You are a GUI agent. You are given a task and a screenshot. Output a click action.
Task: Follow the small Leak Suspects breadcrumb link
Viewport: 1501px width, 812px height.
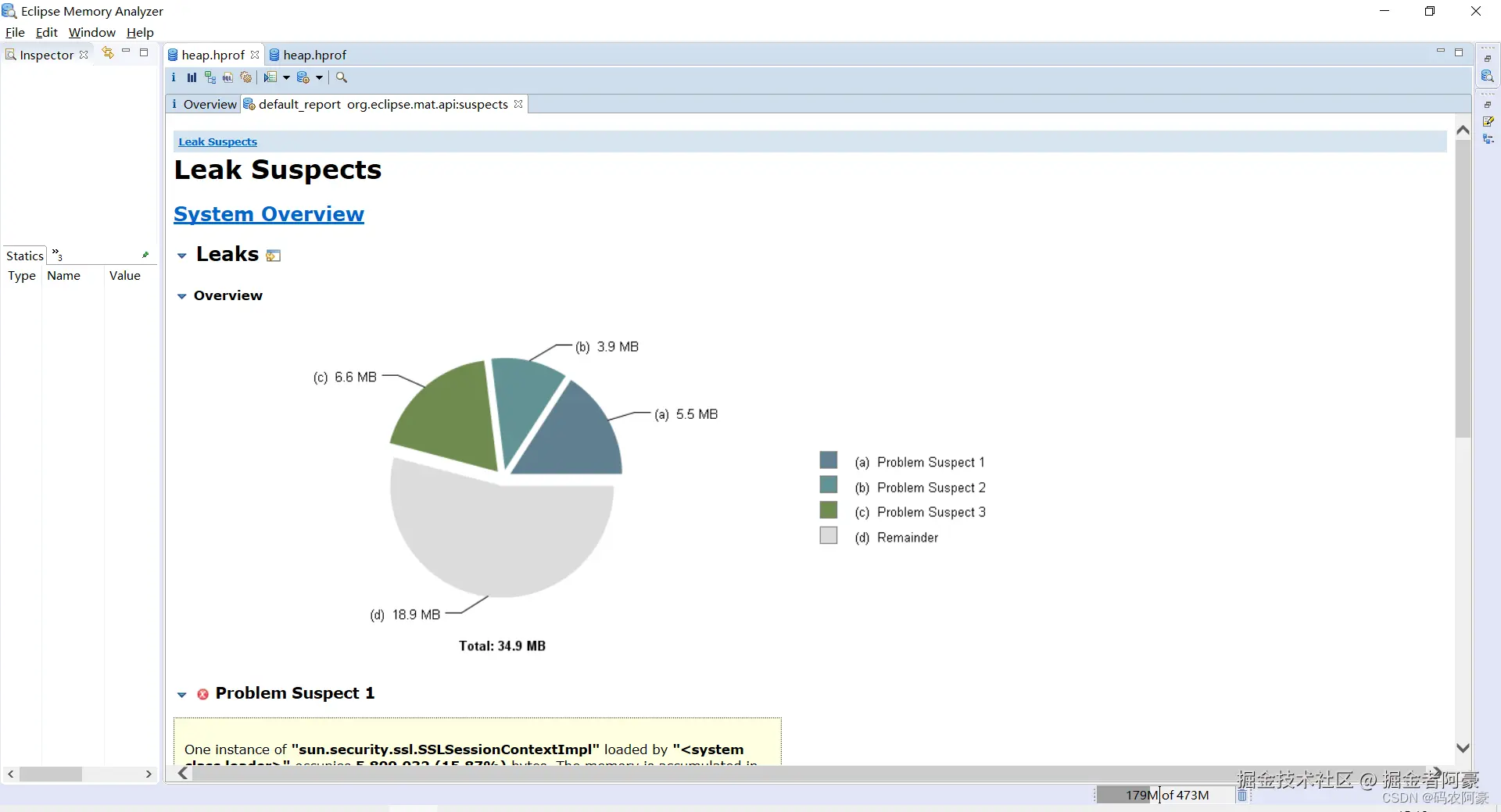coord(217,141)
